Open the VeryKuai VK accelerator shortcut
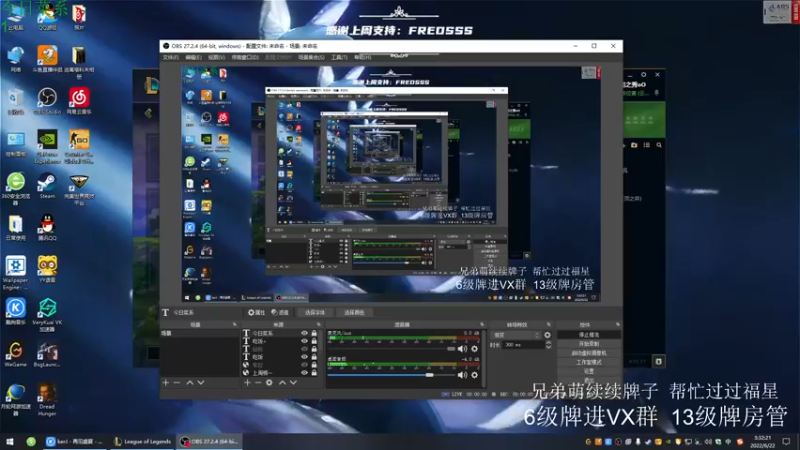This screenshot has width=800, height=450. point(47,315)
